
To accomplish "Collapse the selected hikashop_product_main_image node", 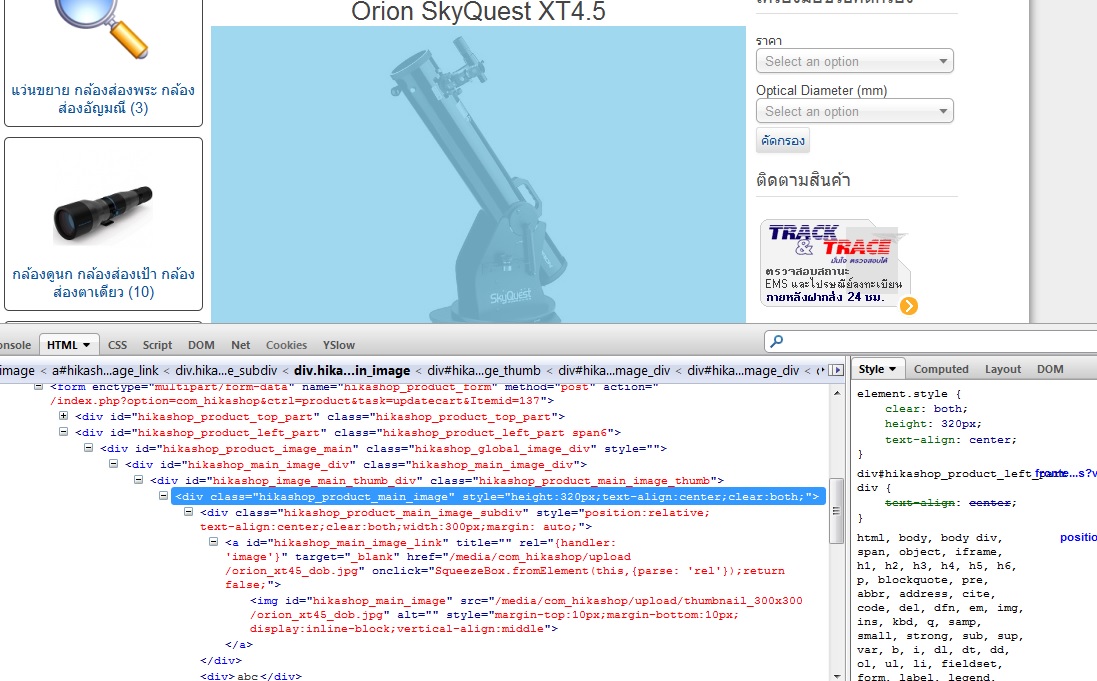I will click(164, 496).
